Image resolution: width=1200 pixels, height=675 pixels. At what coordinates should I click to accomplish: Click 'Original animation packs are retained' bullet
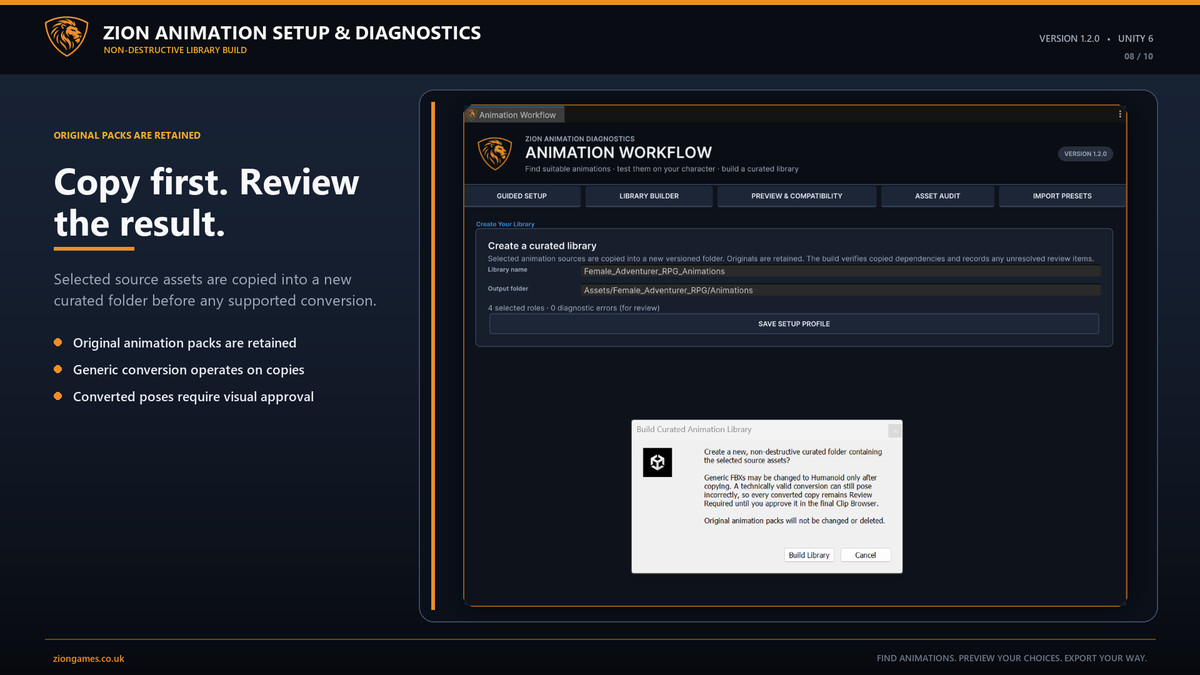click(x=184, y=343)
